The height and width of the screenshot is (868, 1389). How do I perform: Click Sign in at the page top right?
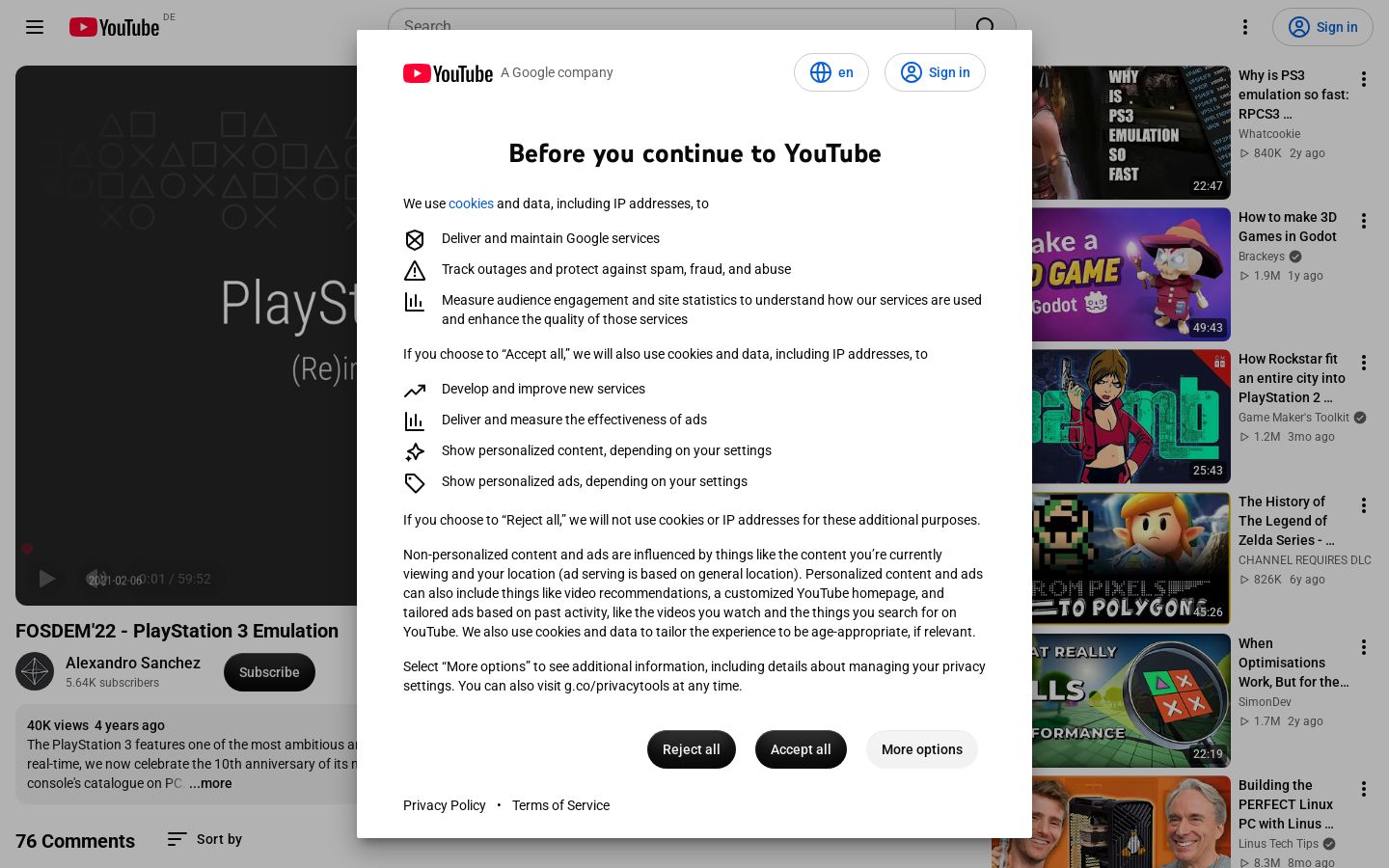1322,27
